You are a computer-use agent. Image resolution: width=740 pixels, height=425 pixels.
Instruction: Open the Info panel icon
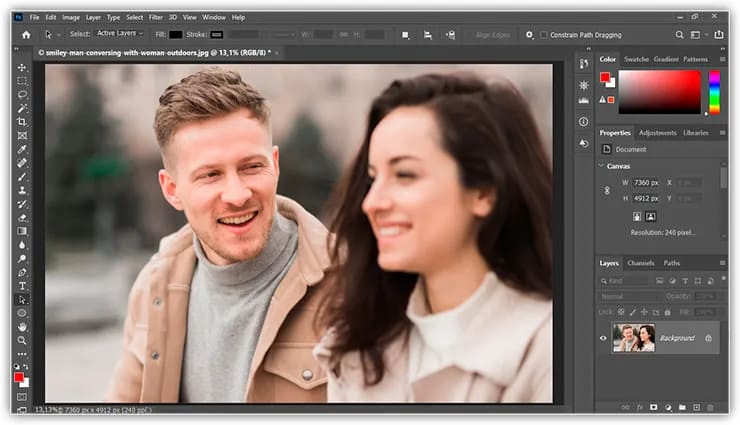click(x=584, y=122)
